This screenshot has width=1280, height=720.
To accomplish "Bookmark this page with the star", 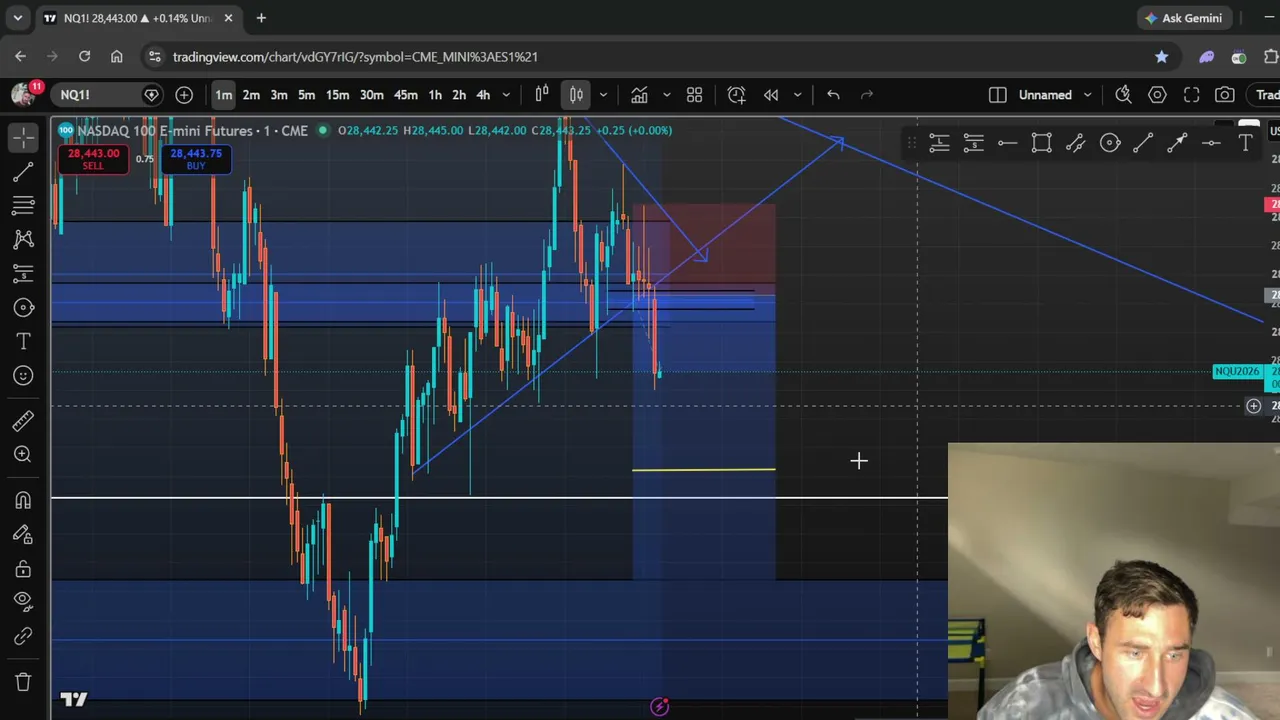I will coord(1161,57).
